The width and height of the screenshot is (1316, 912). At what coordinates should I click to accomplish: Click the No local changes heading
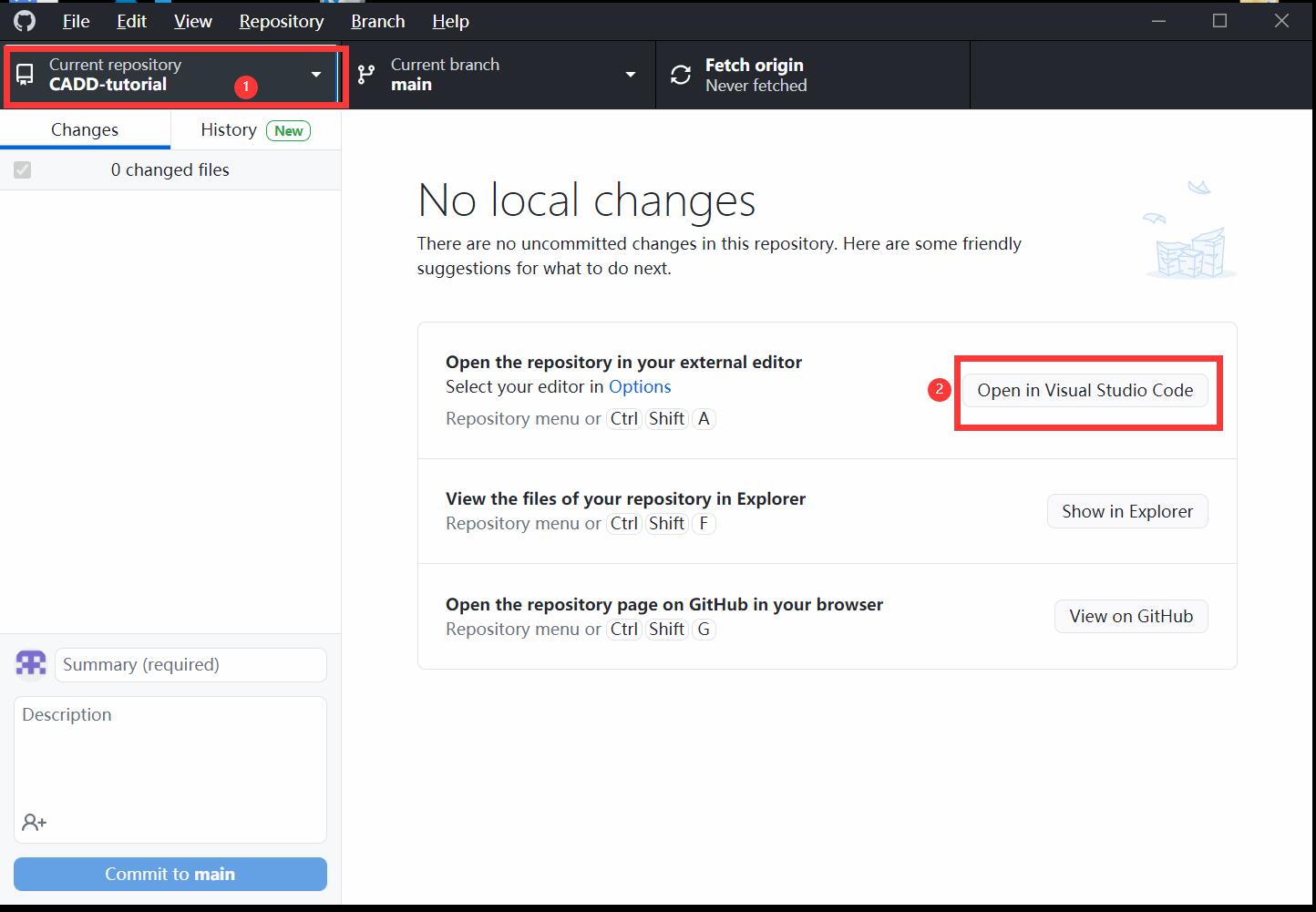point(587,200)
